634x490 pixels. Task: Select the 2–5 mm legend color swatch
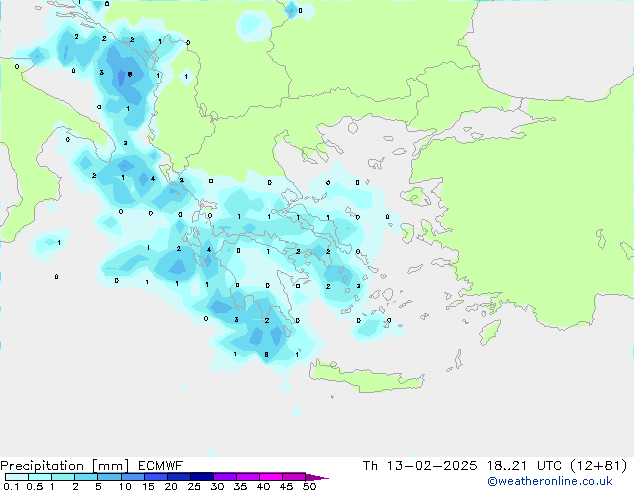pos(86,477)
